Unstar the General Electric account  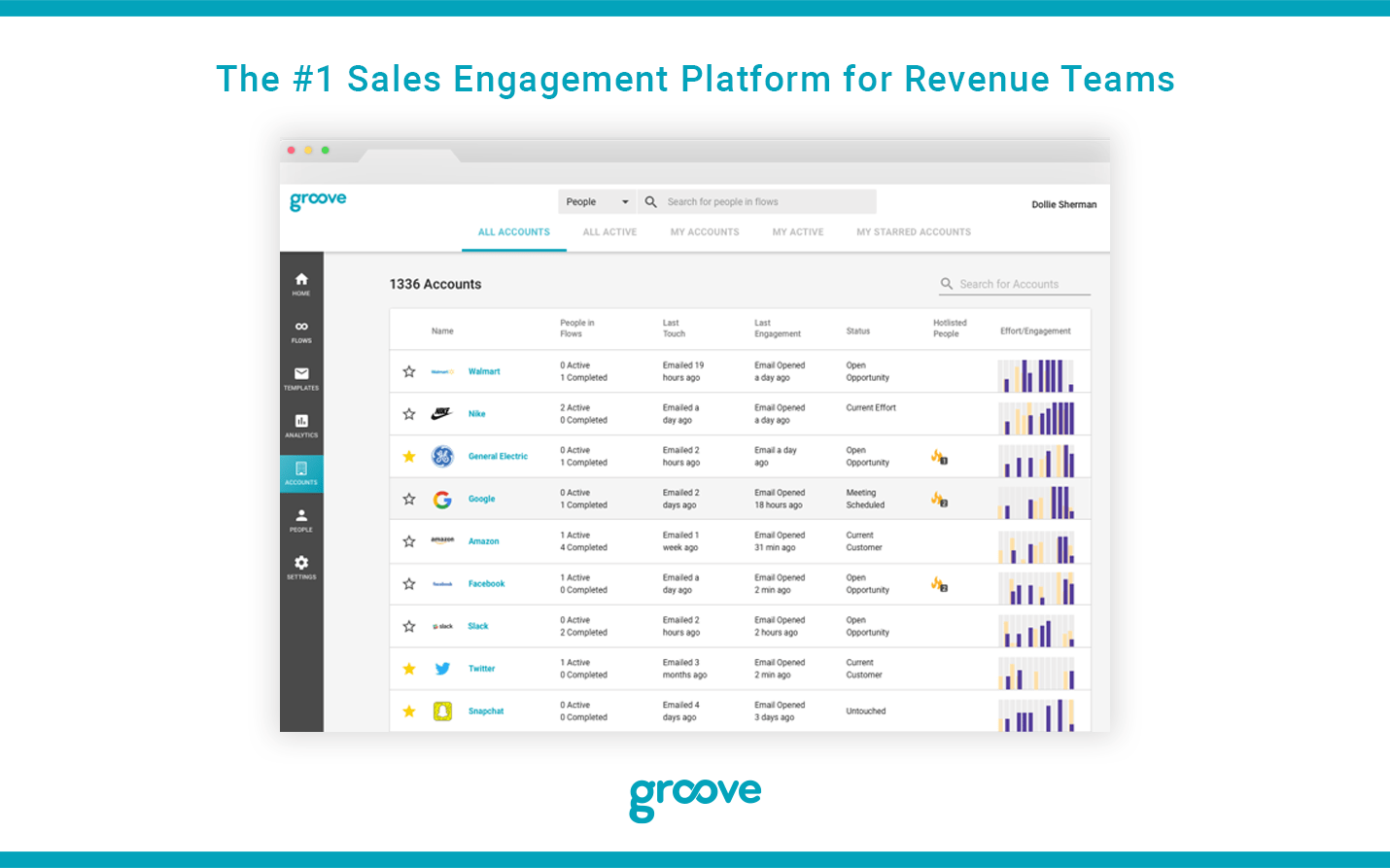pos(408,456)
